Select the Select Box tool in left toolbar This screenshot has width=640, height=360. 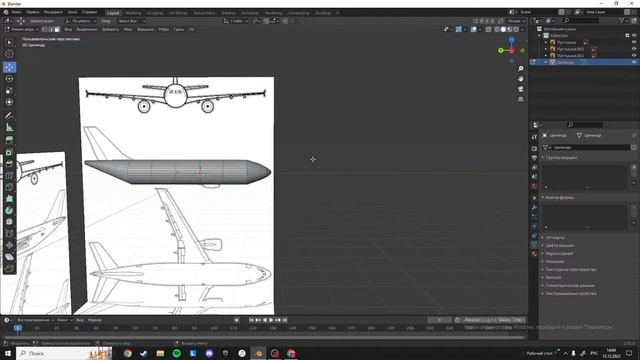click(9, 42)
